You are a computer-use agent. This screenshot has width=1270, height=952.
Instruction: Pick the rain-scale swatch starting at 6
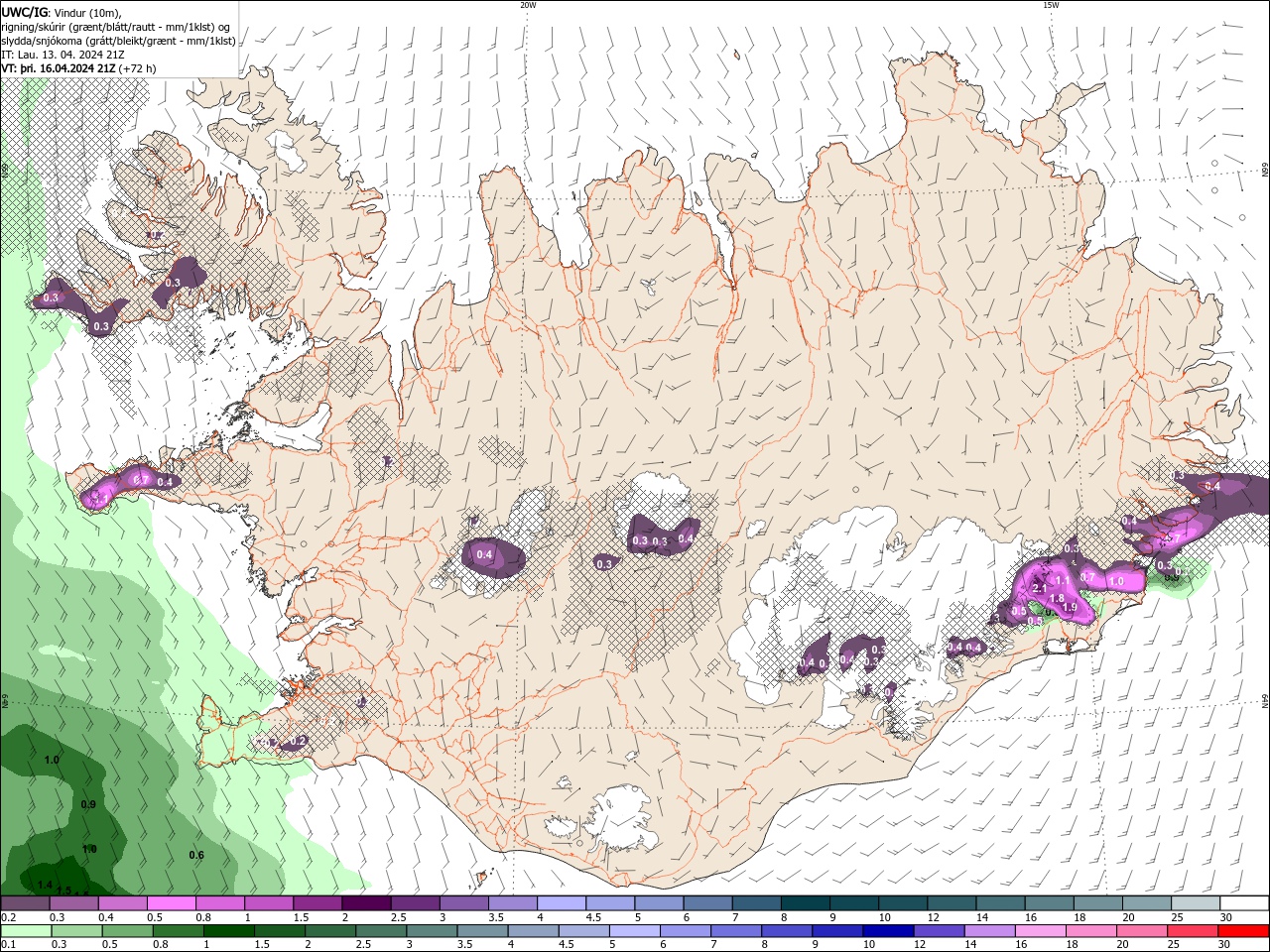point(684,931)
